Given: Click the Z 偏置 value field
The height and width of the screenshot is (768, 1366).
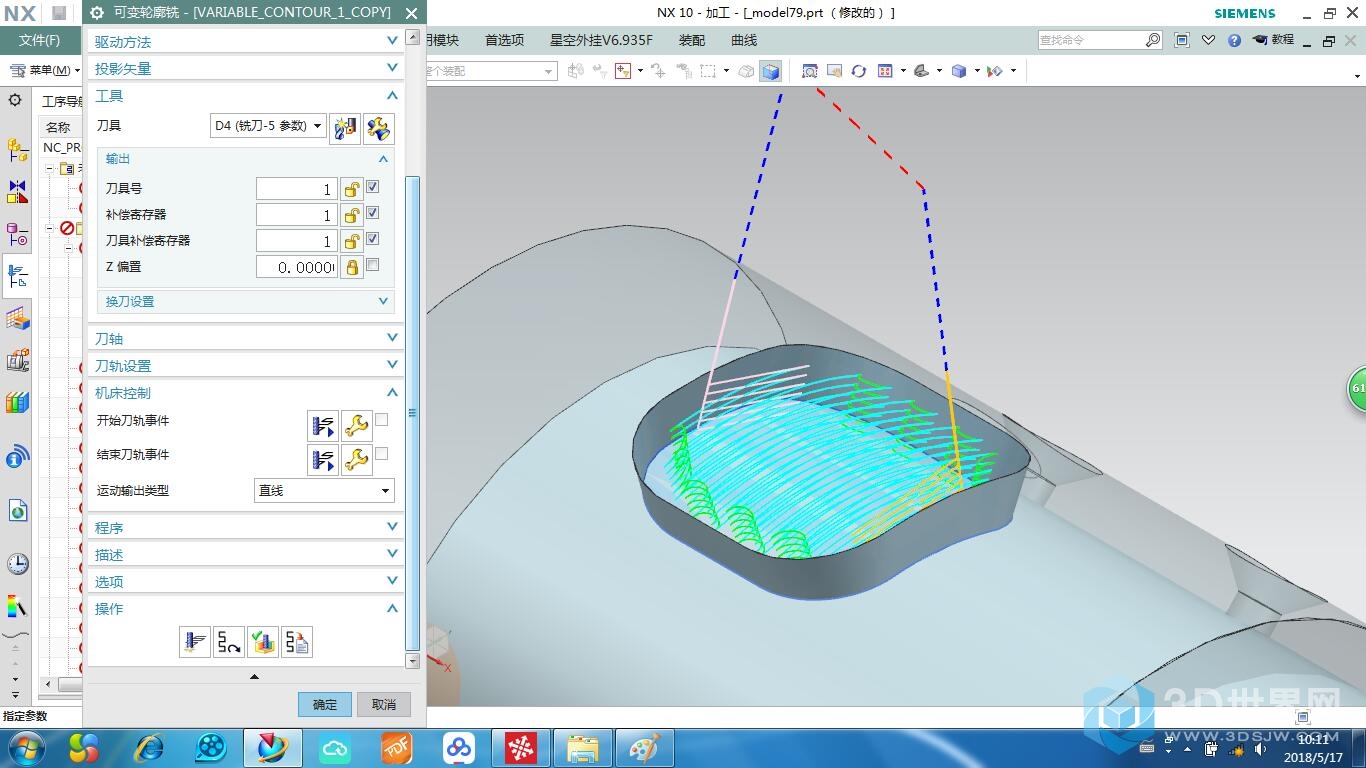Looking at the screenshot, I should pyautogui.click(x=296, y=267).
